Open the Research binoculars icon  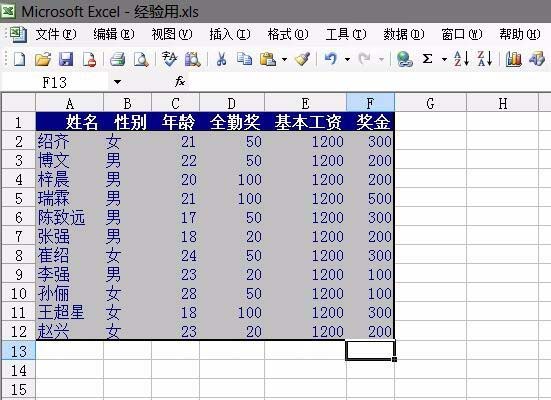pyautogui.click(x=193, y=59)
